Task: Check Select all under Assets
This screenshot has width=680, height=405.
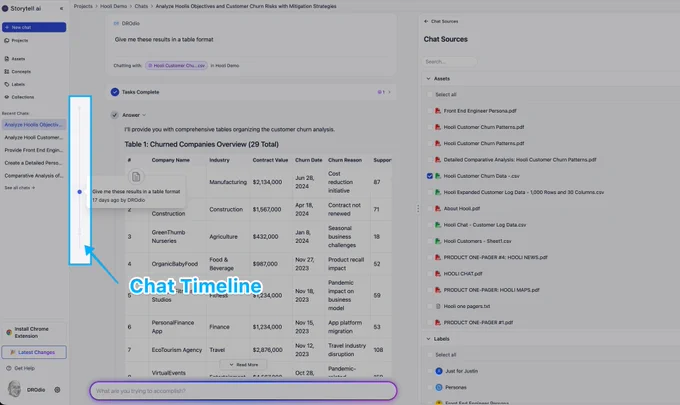Action: point(430,95)
